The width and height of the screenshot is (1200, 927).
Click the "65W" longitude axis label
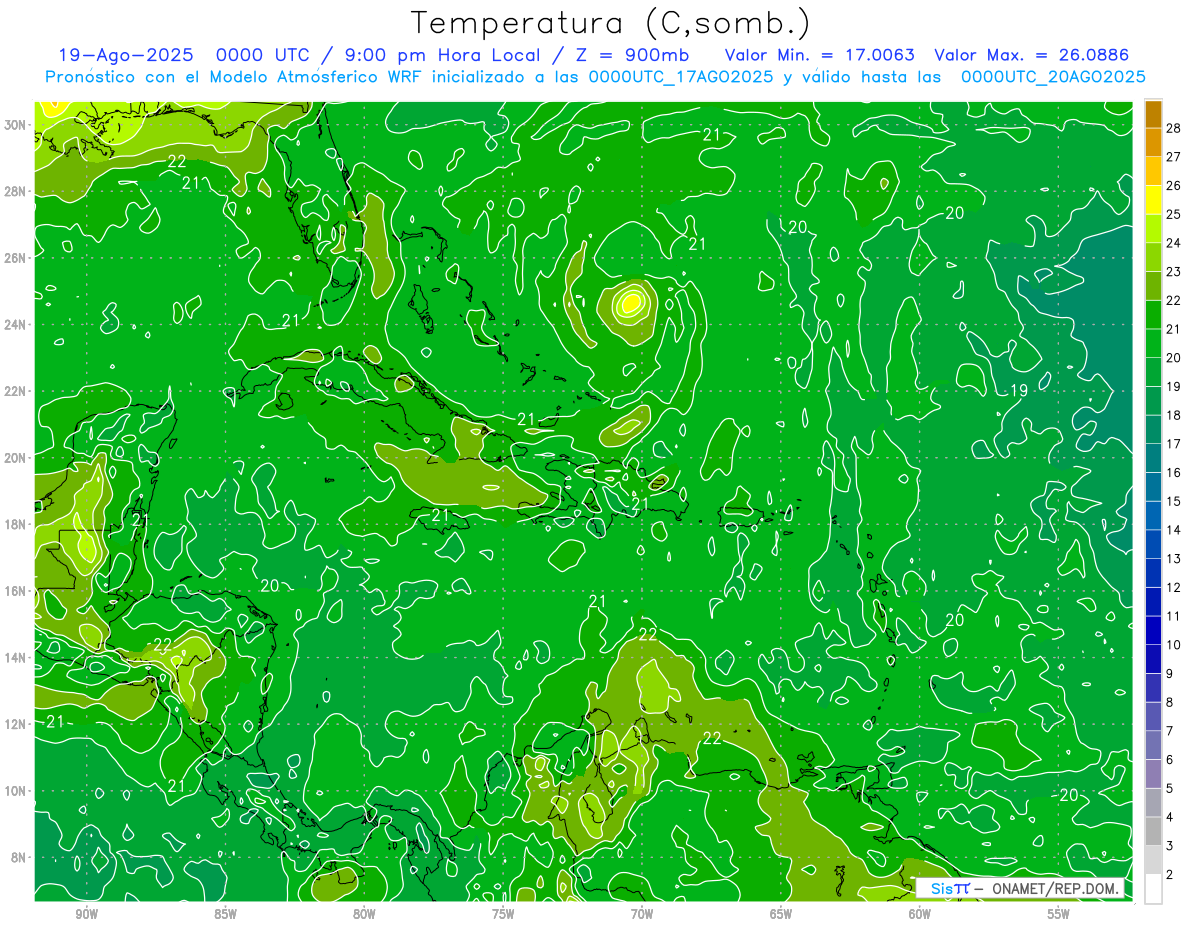pos(781,915)
